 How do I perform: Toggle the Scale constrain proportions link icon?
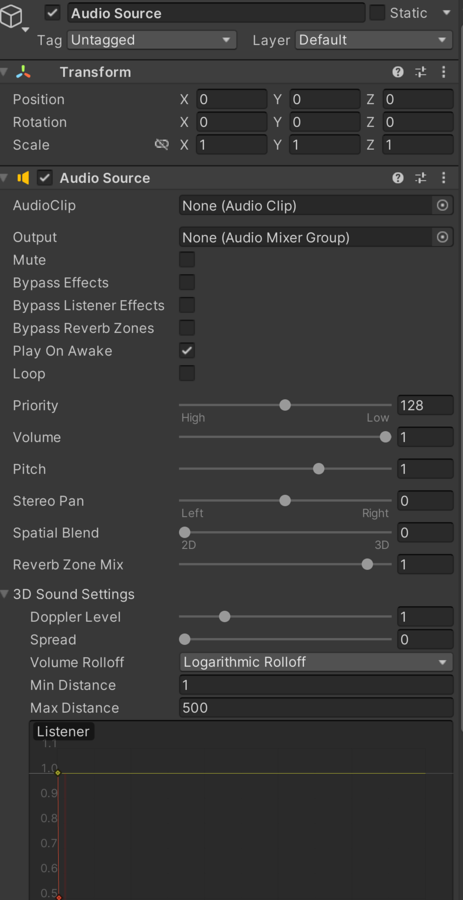pos(162,145)
